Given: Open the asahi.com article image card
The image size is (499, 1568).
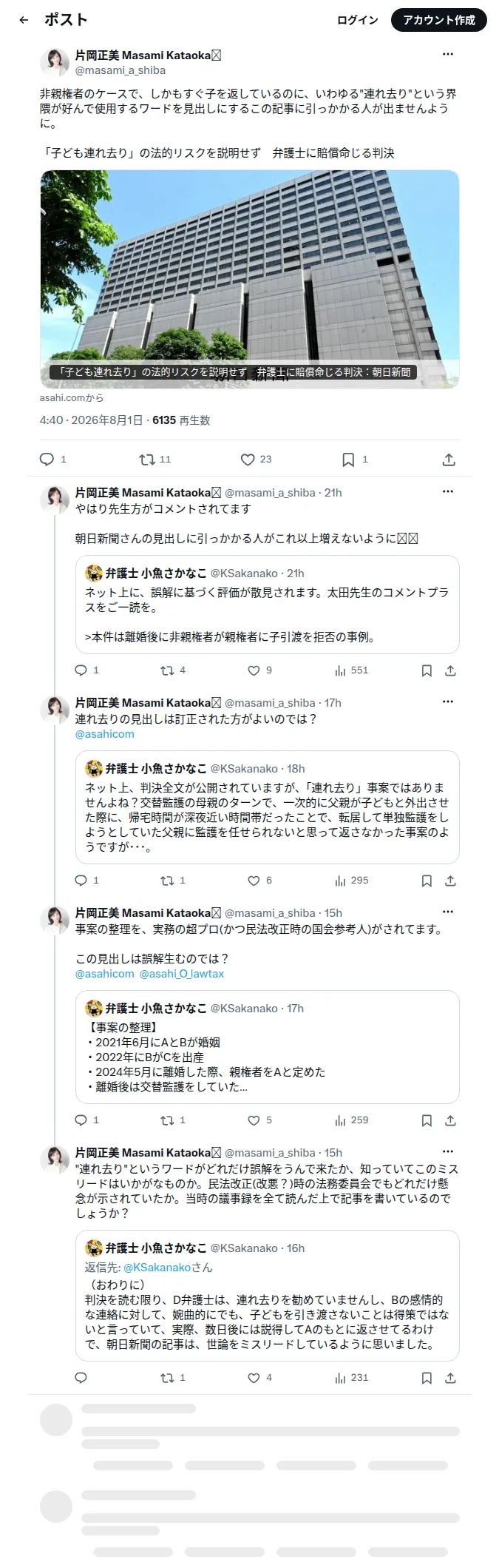Looking at the screenshot, I should [250, 279].
